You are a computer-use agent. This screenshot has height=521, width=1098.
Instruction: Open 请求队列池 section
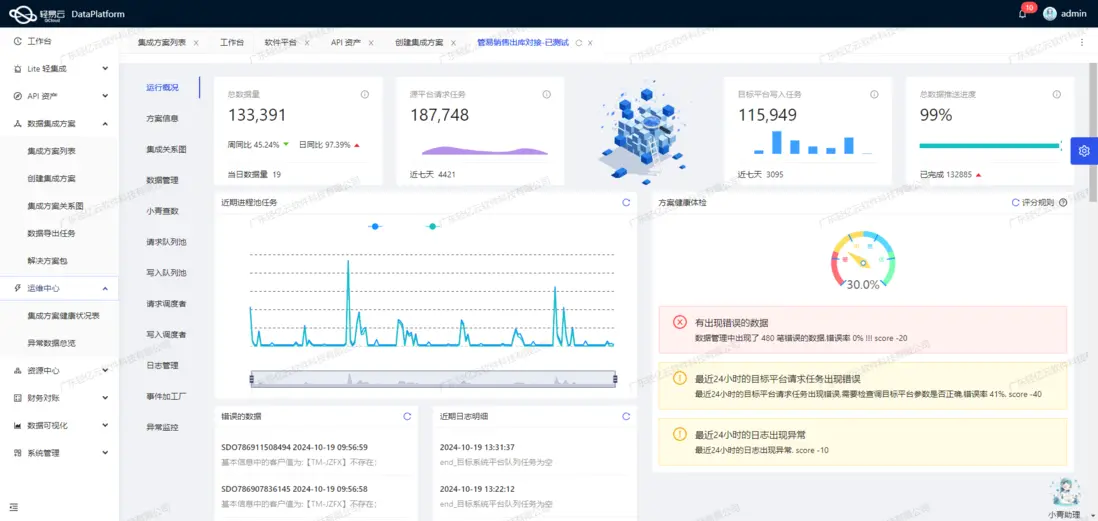coord(166,242)
